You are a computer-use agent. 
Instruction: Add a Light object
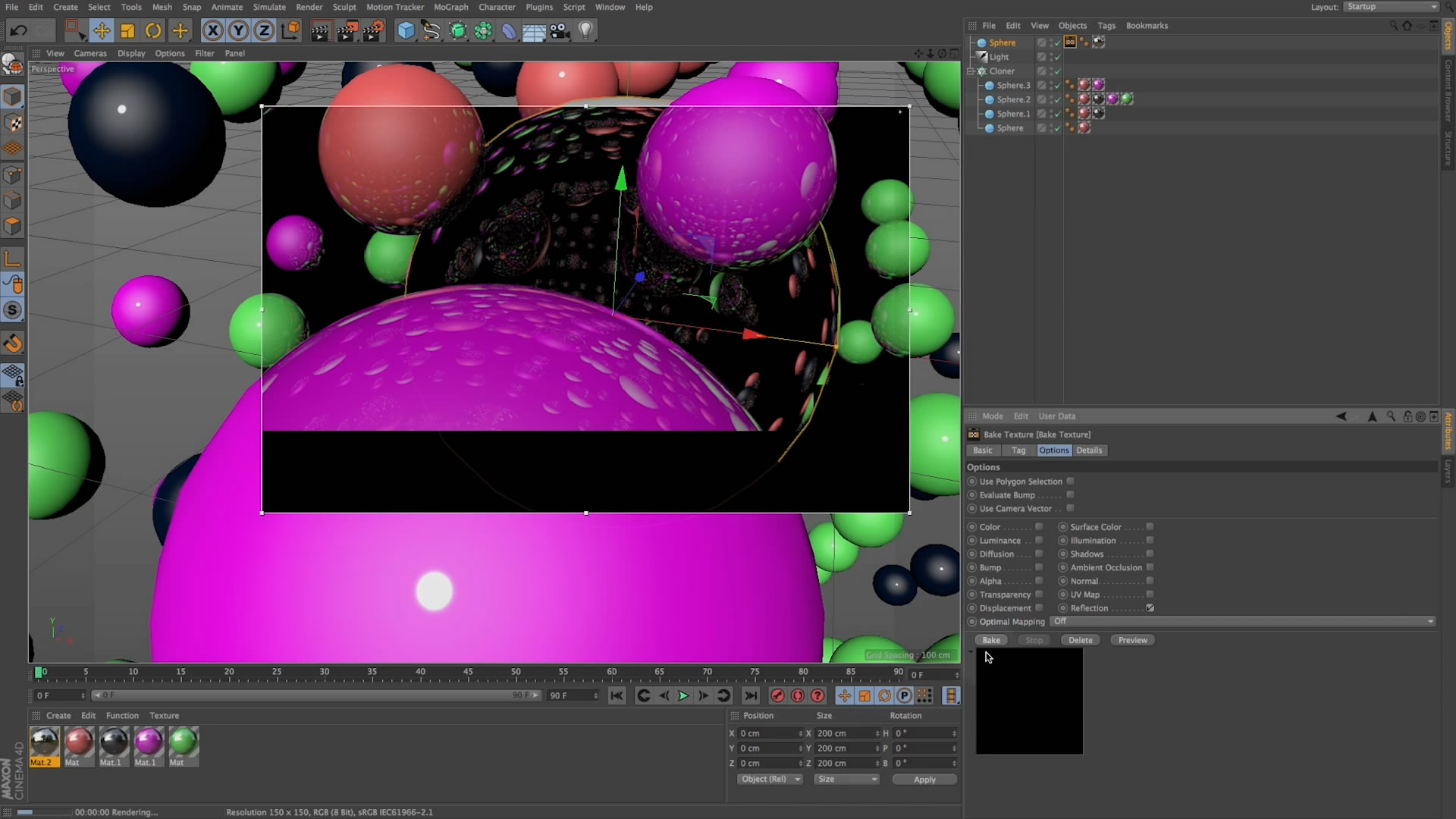tap(585, 30)
